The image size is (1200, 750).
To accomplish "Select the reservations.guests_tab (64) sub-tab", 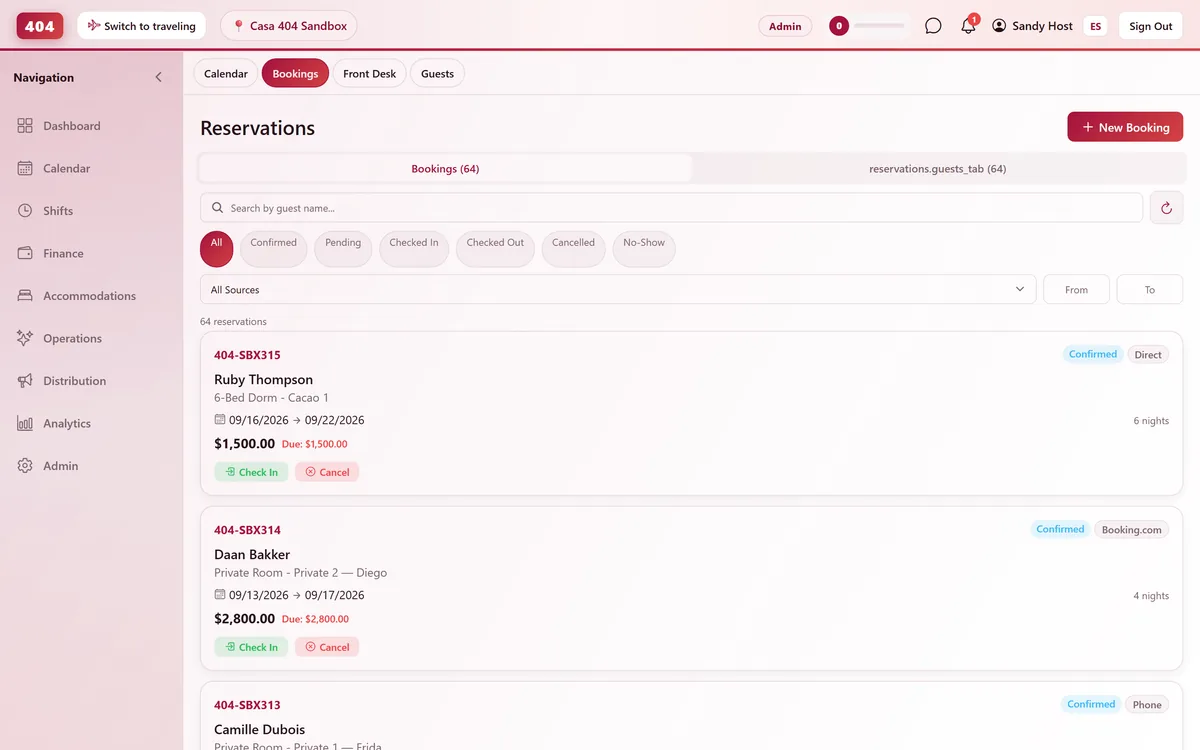I will coord(938,169).
